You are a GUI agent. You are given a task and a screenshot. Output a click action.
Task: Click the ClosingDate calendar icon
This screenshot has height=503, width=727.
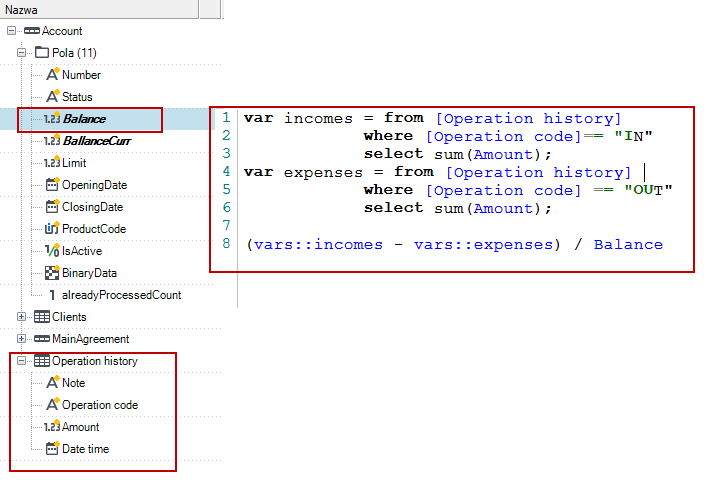tap(52, 206)
